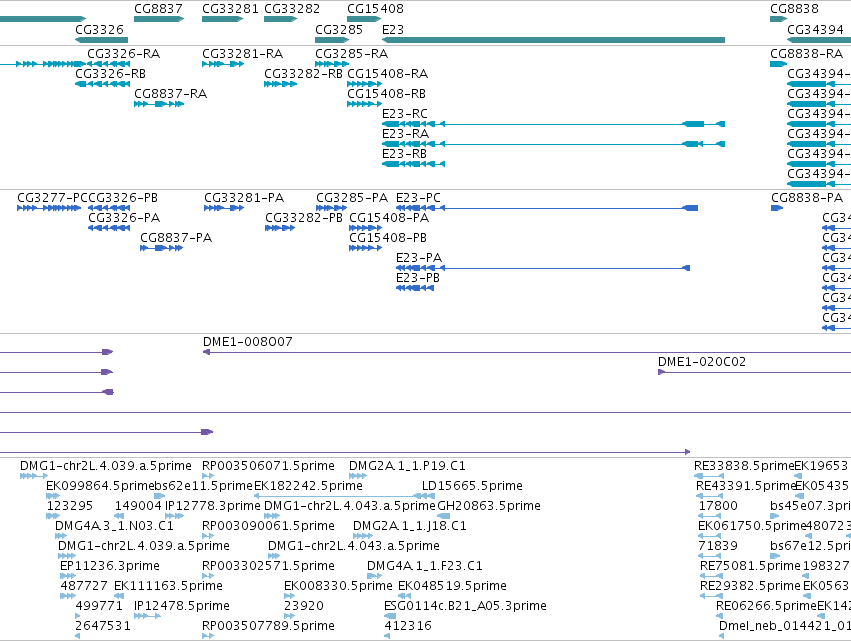Select the CG8838 gene label
This screenshot has width=851, height=641.
794,9
